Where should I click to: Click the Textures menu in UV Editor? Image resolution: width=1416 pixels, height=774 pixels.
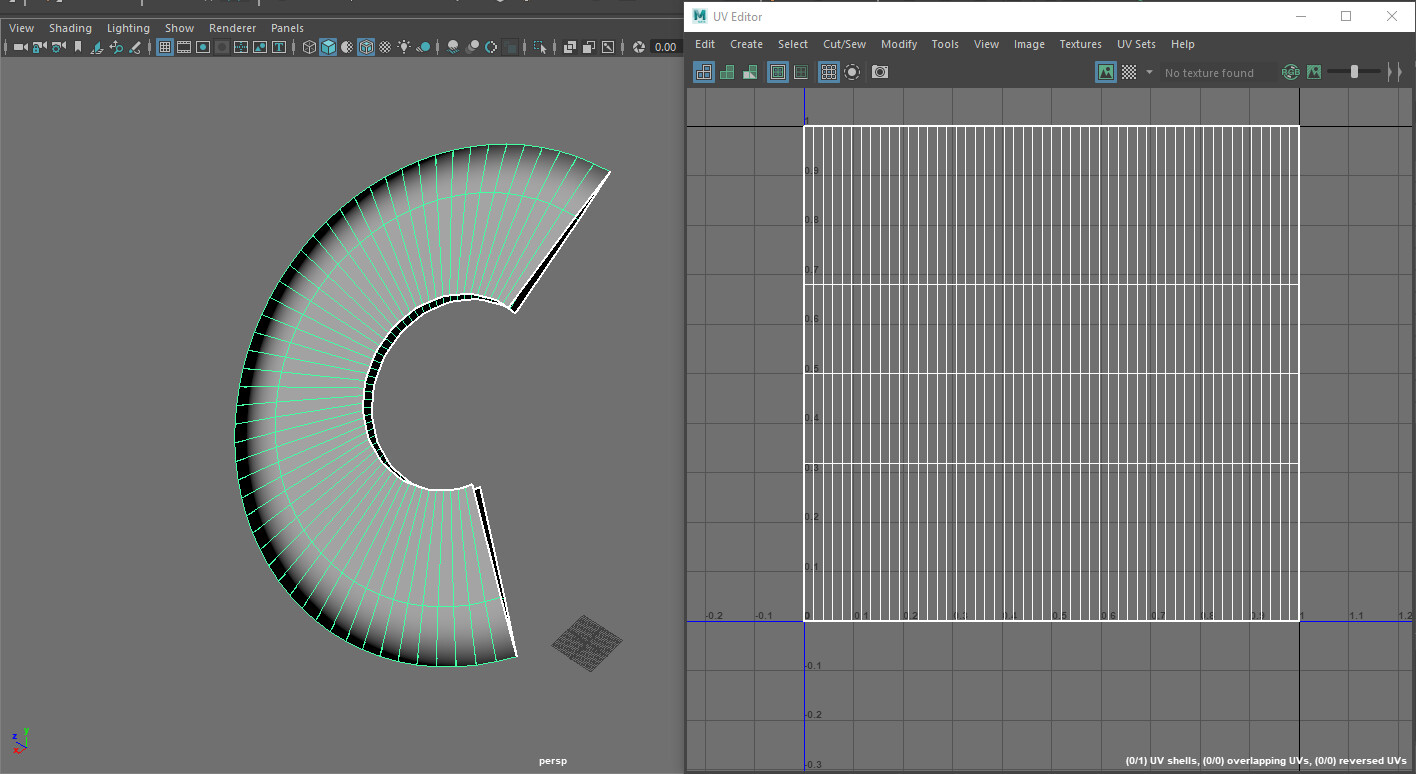click(x=1080, y=44)
